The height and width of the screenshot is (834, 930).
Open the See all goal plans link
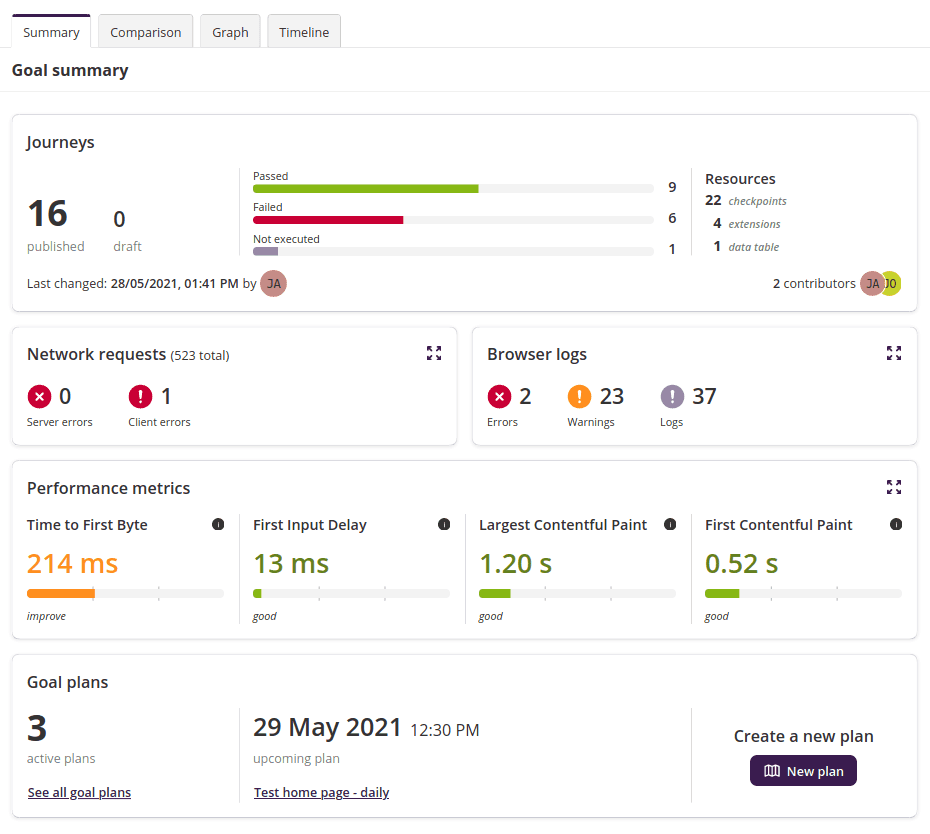[x=79, y=792]
